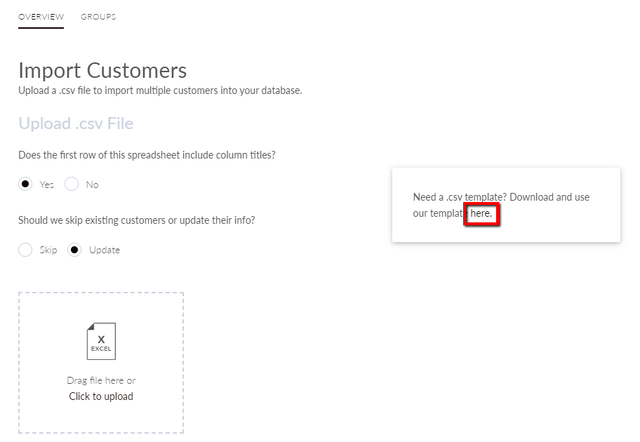Click the 'Need a .csv template?' text

460,197
